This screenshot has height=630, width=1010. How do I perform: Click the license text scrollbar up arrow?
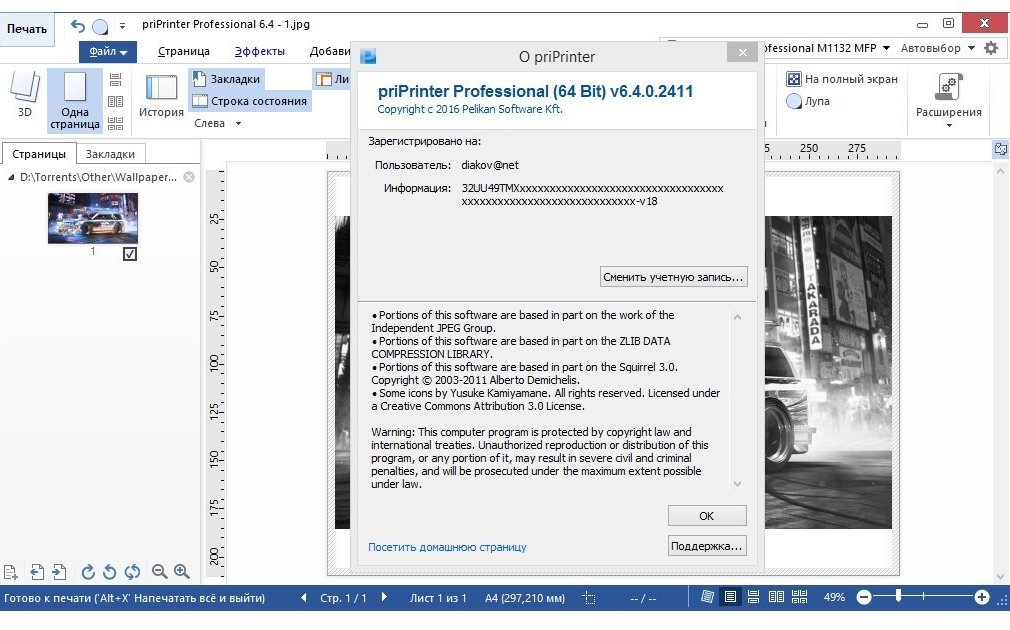[738, 318]
